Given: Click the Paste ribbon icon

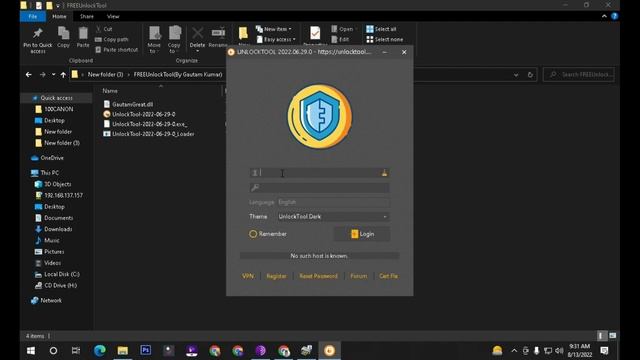Looking at the screenshot, I should click(83, 33).
